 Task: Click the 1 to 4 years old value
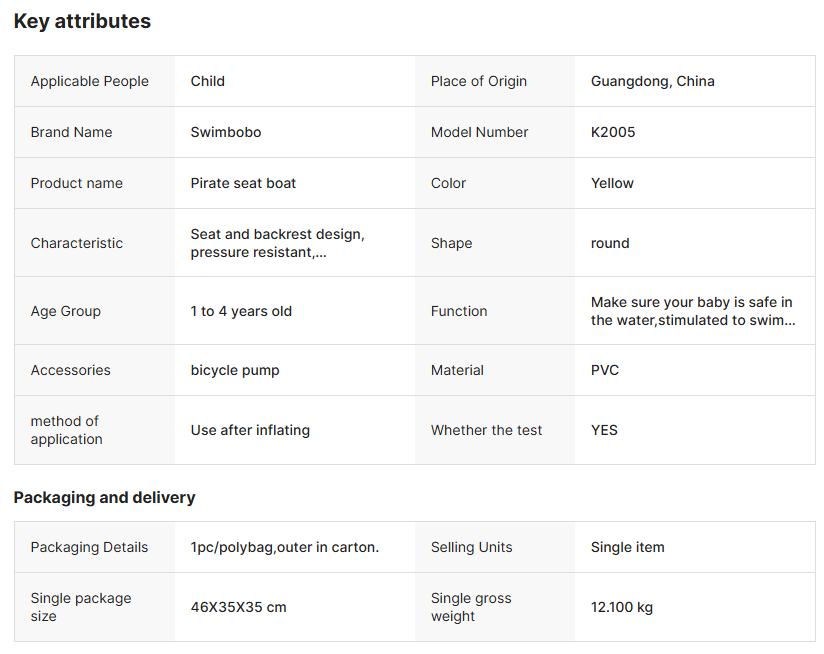[241, 311]
